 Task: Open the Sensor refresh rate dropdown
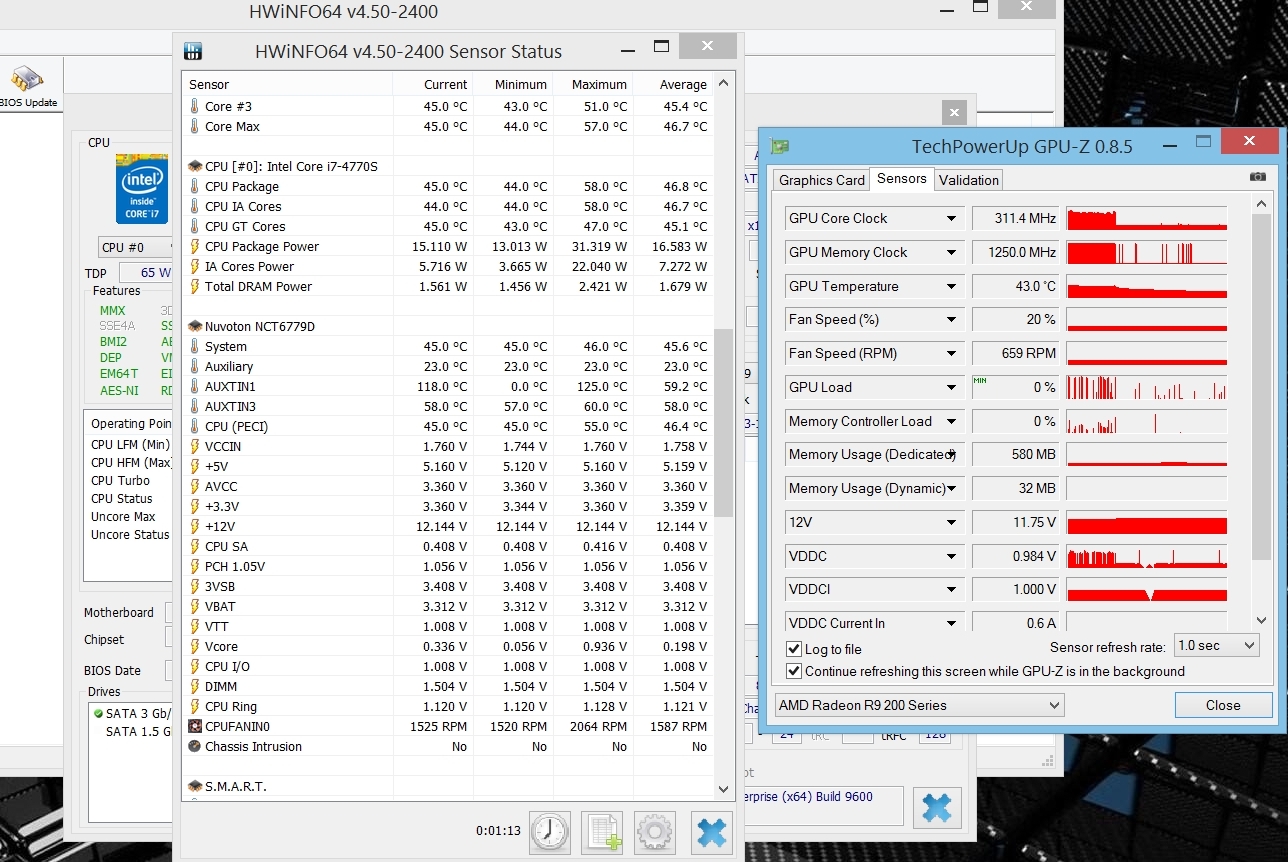coord(1216,646)
